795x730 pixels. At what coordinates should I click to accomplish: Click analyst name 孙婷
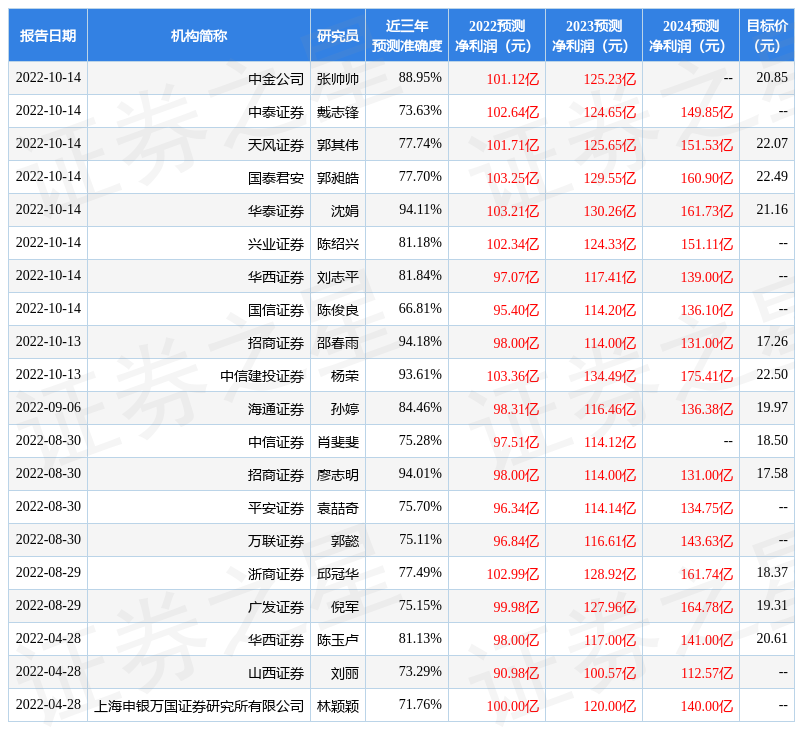click(x=345, y=409)
